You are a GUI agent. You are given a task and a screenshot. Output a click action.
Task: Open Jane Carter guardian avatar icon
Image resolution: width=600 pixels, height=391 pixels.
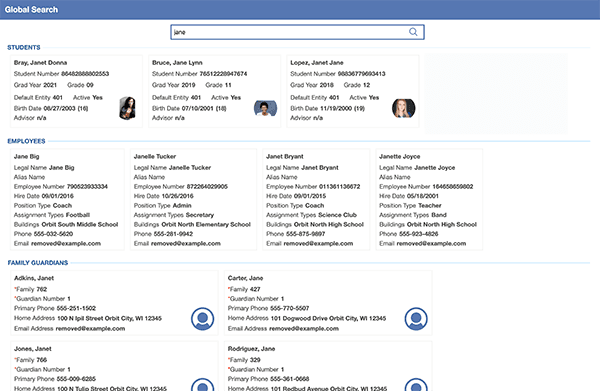tap(416, 319)
